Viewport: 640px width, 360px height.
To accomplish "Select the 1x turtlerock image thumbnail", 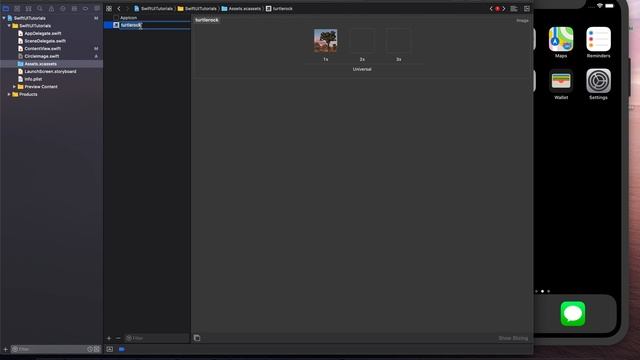I will click(x=325, y=40).
